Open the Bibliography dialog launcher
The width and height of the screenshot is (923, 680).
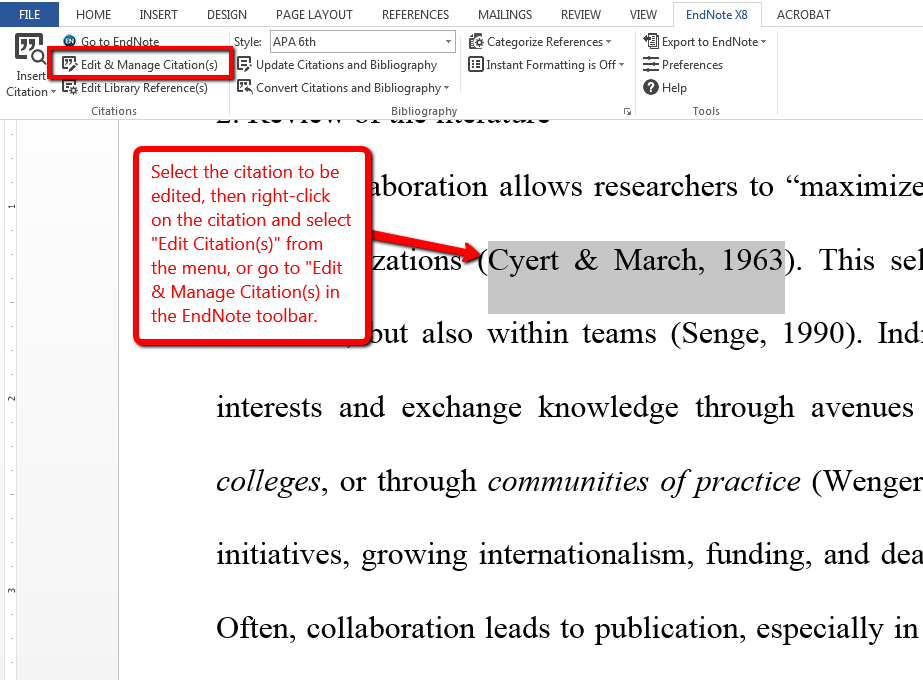(x=628, y=111)
